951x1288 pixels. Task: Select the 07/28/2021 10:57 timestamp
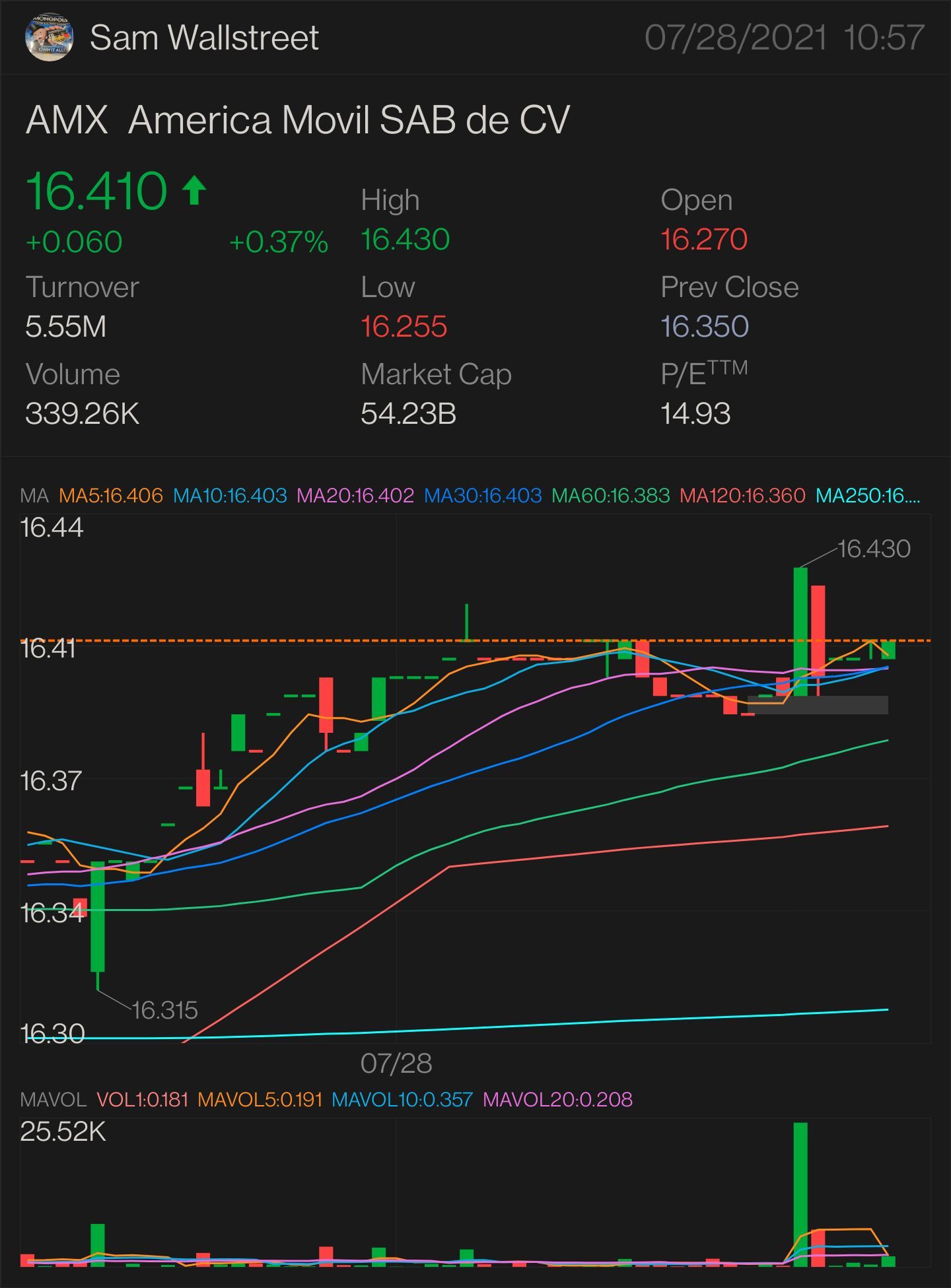pyautogui.click(x=784, y=38)
